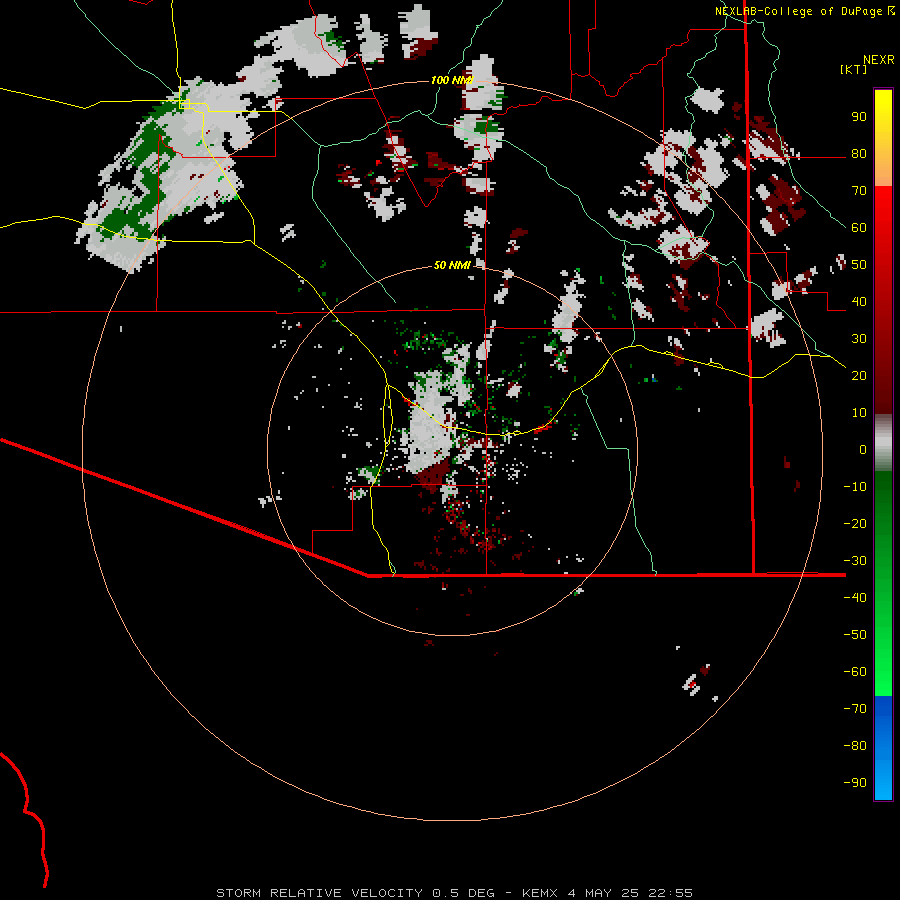This screenshot has height=900, width=900.
Task: Click the 60 value on velocity scale
Action: tap(859, 228)
